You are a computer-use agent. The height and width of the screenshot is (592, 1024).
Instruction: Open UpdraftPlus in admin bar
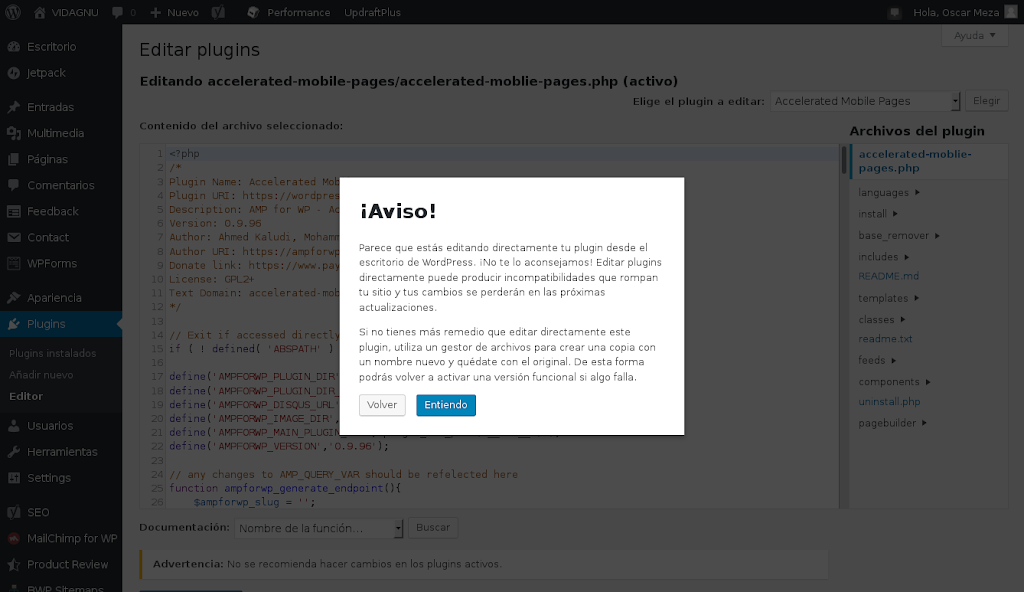(372, 12)
